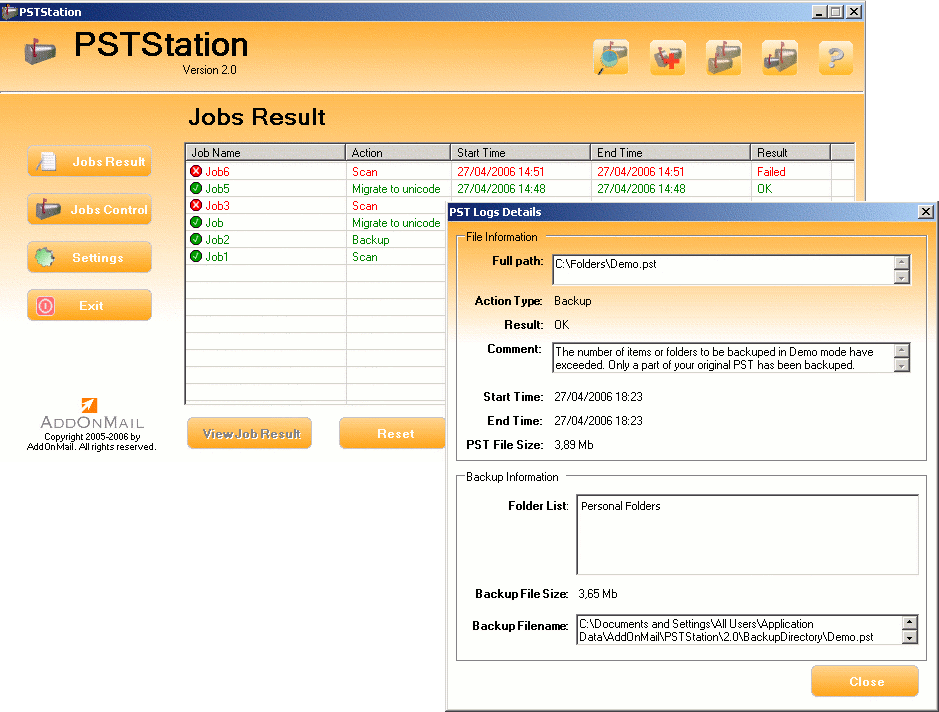Sort the table by End Time column header

pos(671,153)
